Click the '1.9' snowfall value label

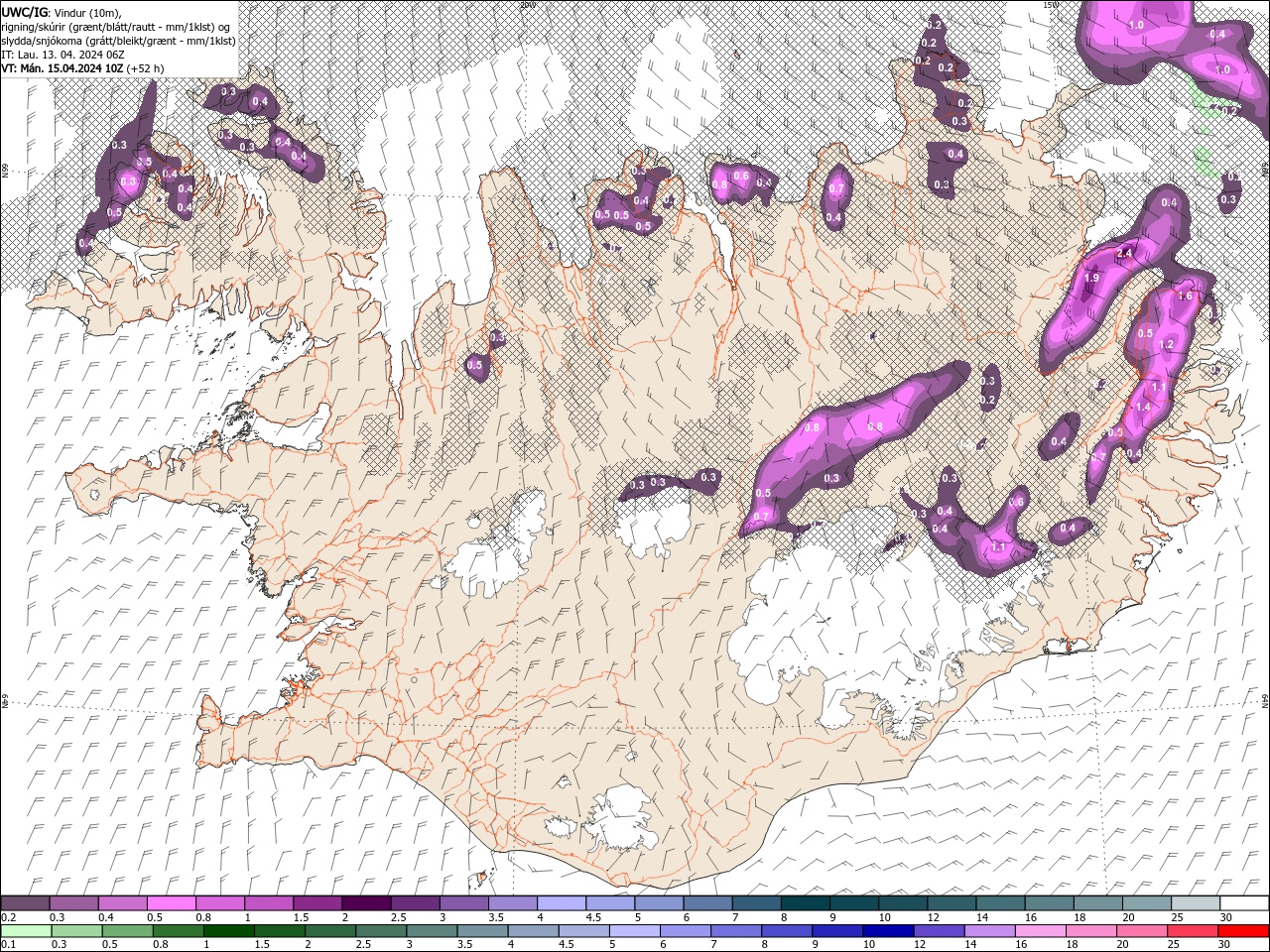tap(1092, 279)
